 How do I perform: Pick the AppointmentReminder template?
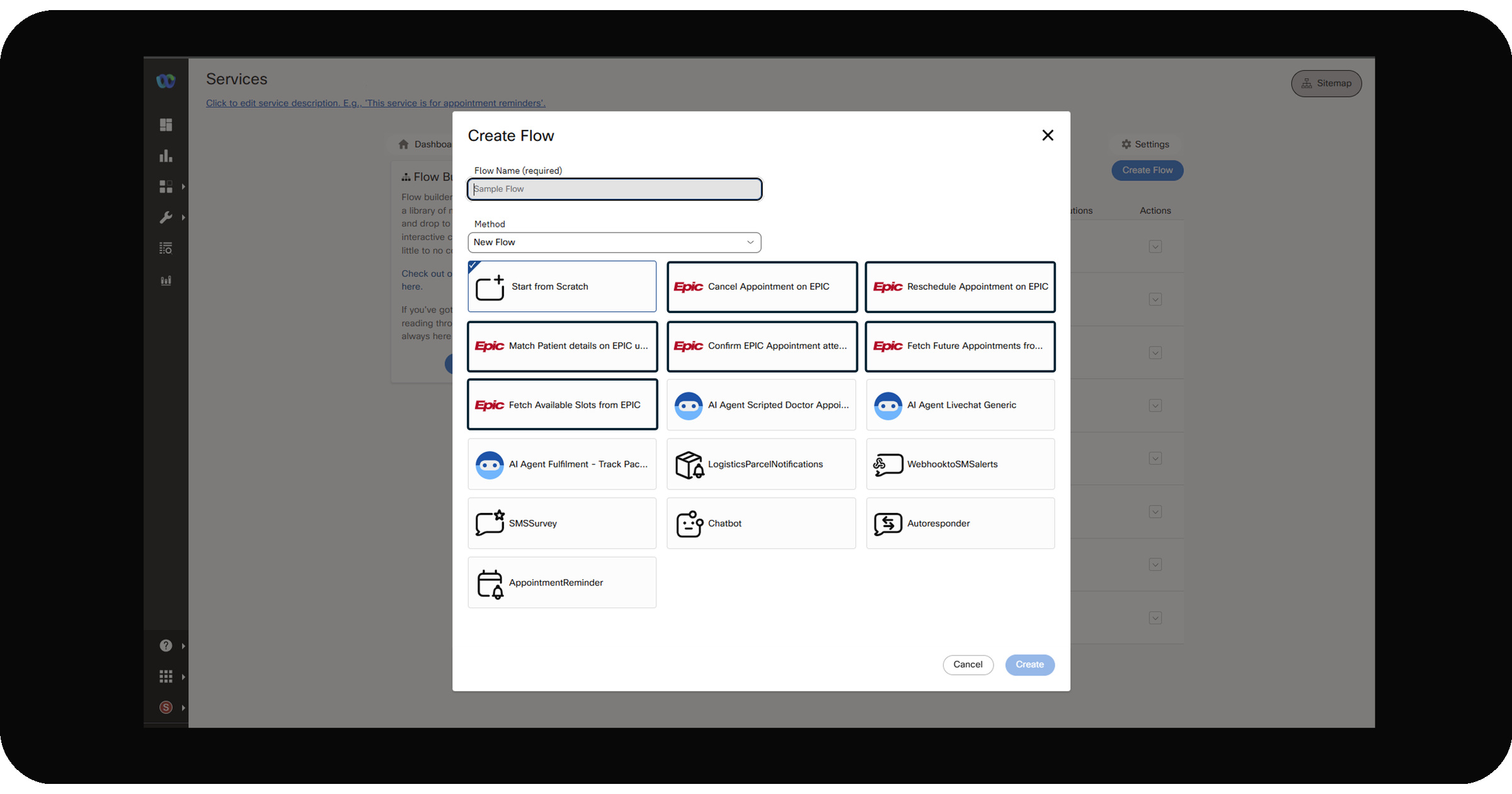(x=562, y=582)
